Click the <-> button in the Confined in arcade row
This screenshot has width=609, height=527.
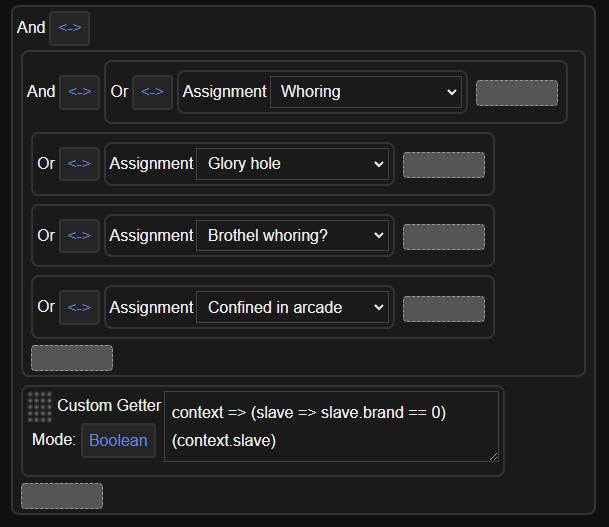pos(79,308)
